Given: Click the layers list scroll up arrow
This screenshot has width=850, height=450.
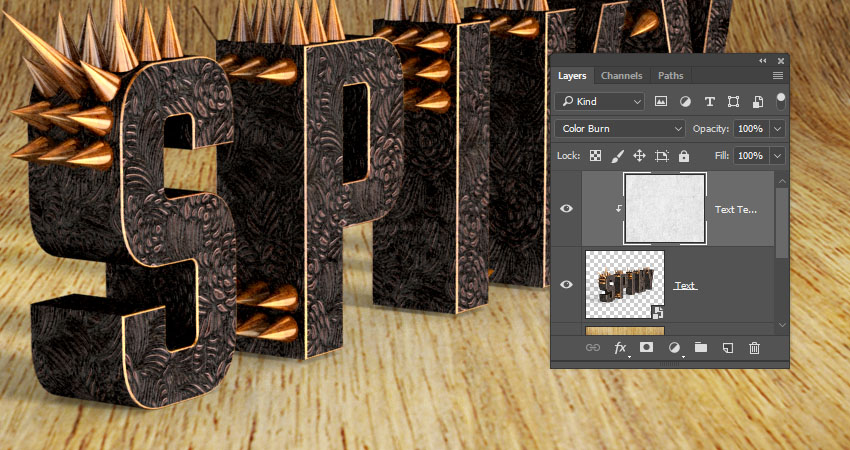Looking at the screenshot, I should (x=781, y=180).
